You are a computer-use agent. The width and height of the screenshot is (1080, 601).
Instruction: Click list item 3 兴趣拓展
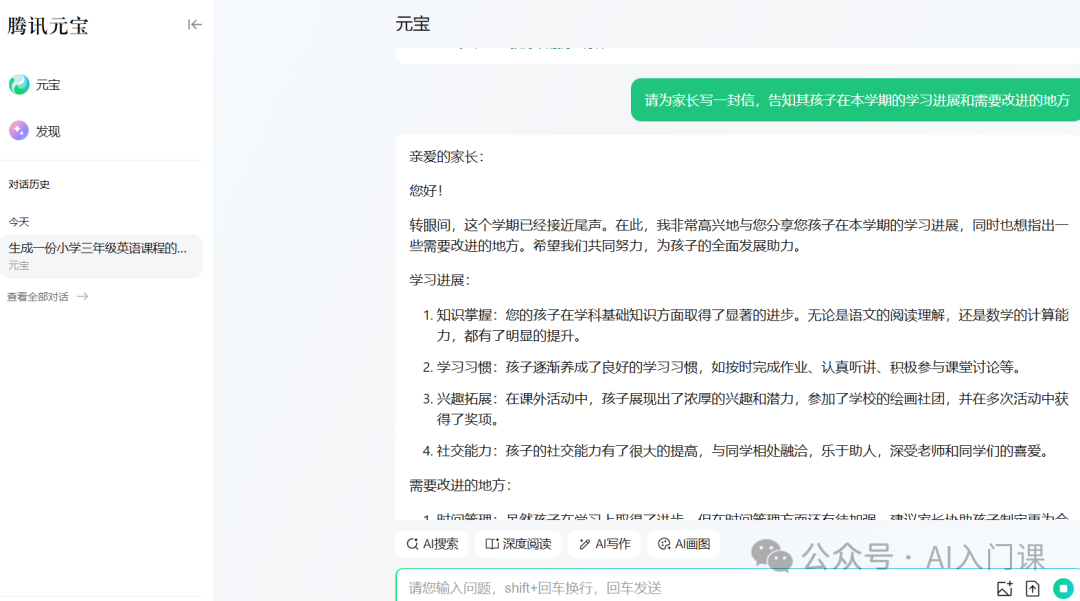[x=745, y=409]
